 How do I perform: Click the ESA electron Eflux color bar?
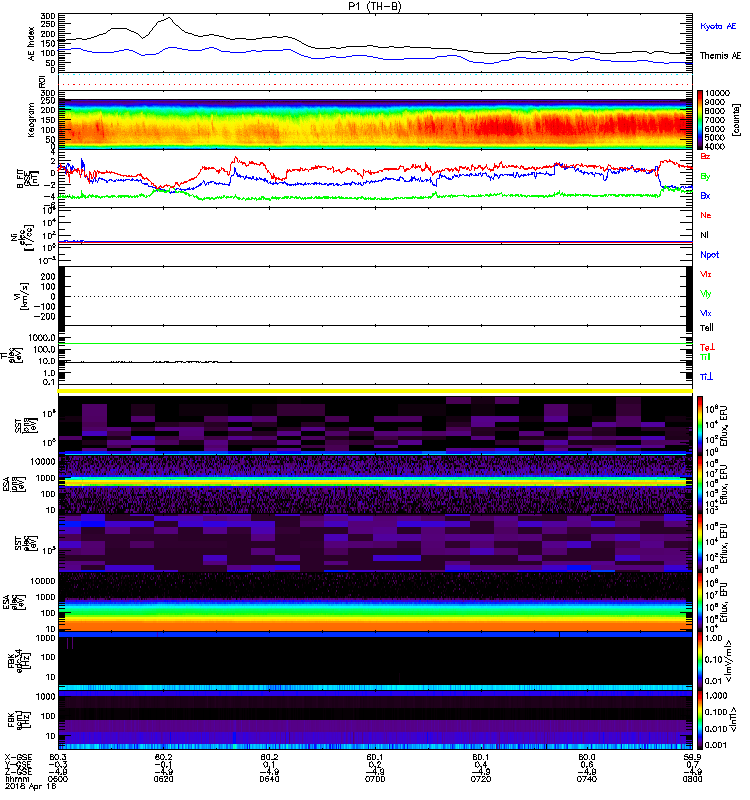700,602
